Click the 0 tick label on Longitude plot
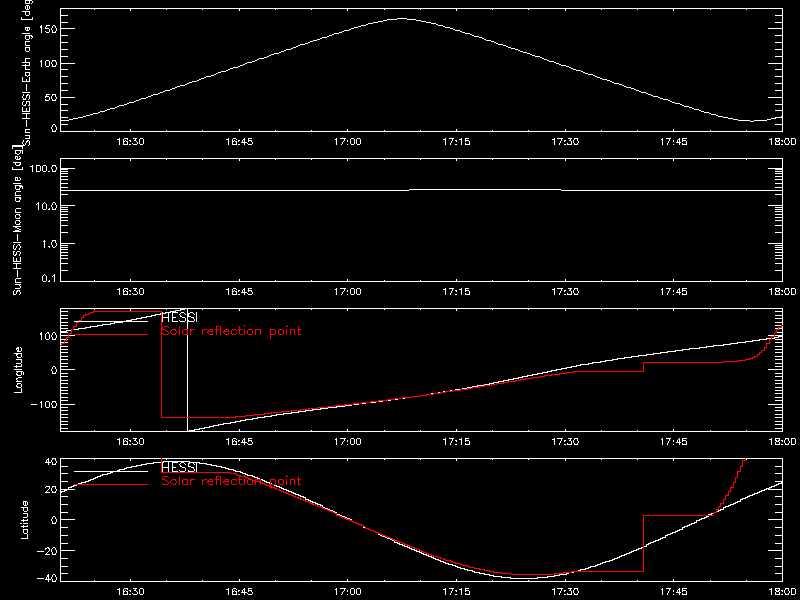Viewport: 800px width, 600px height. click(53, 369)
